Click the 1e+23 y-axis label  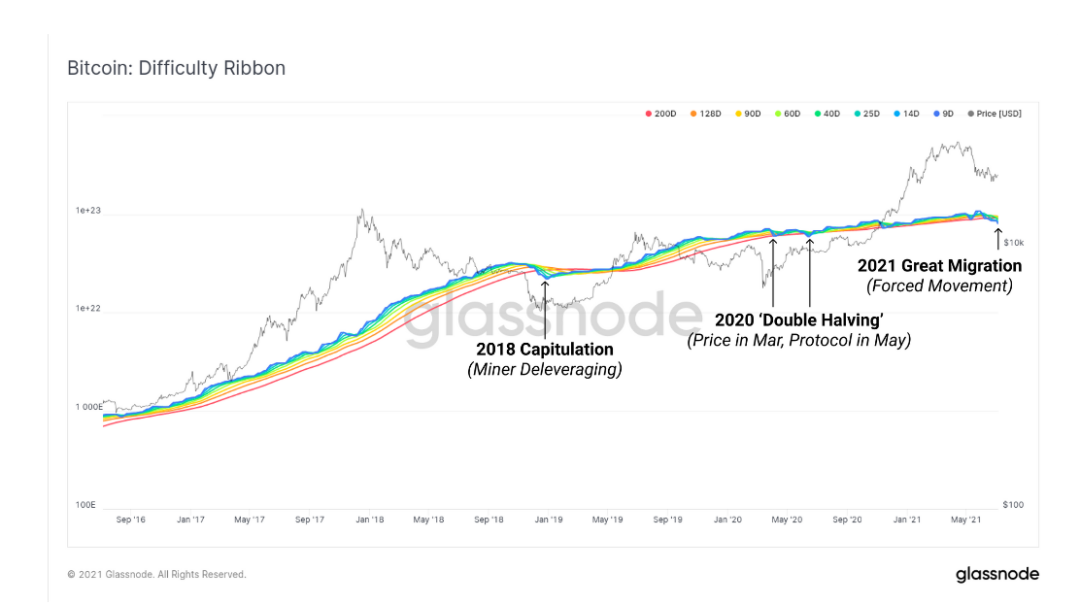point(88,210)
